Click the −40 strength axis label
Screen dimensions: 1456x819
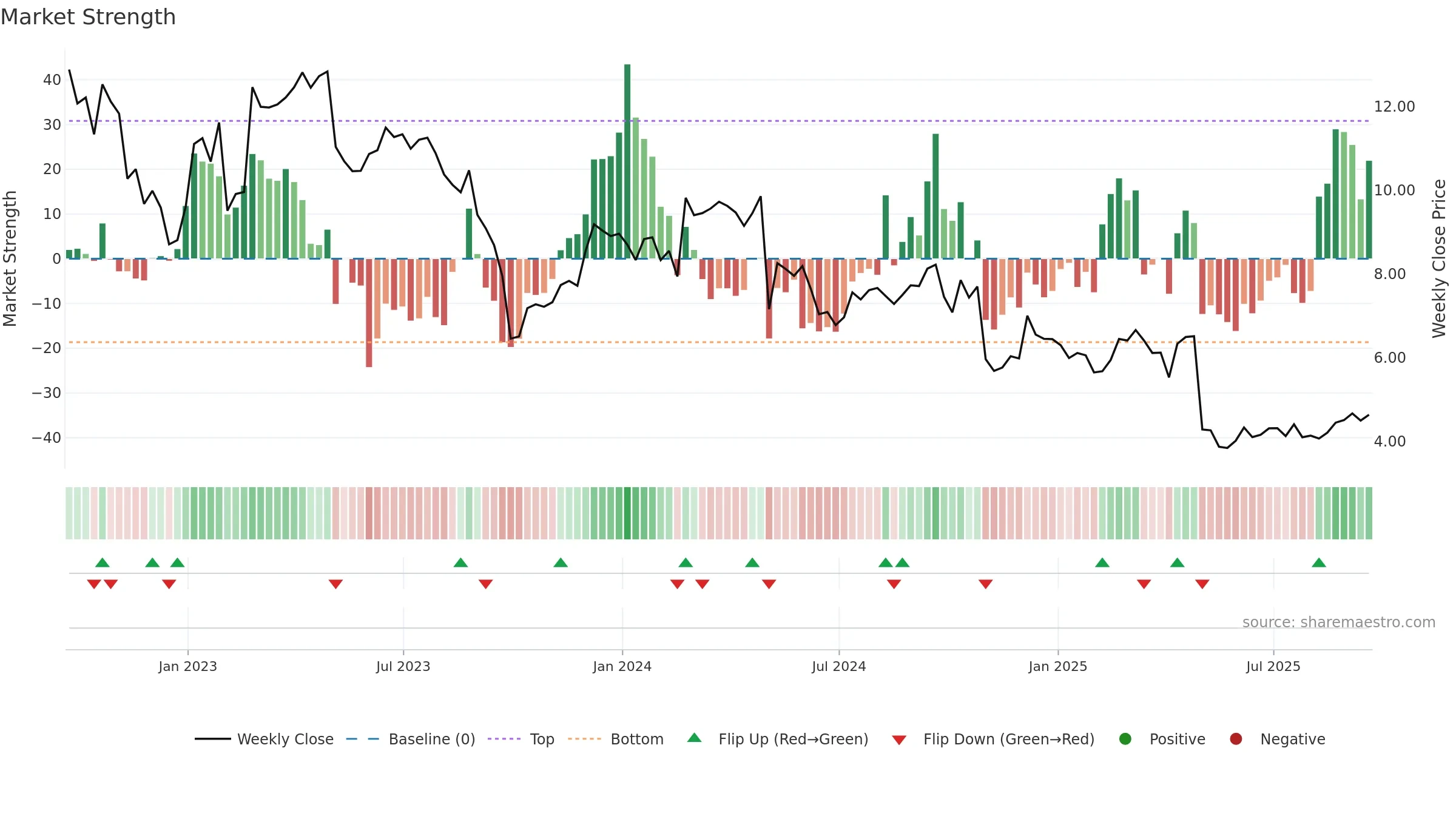tap(47, 438)
